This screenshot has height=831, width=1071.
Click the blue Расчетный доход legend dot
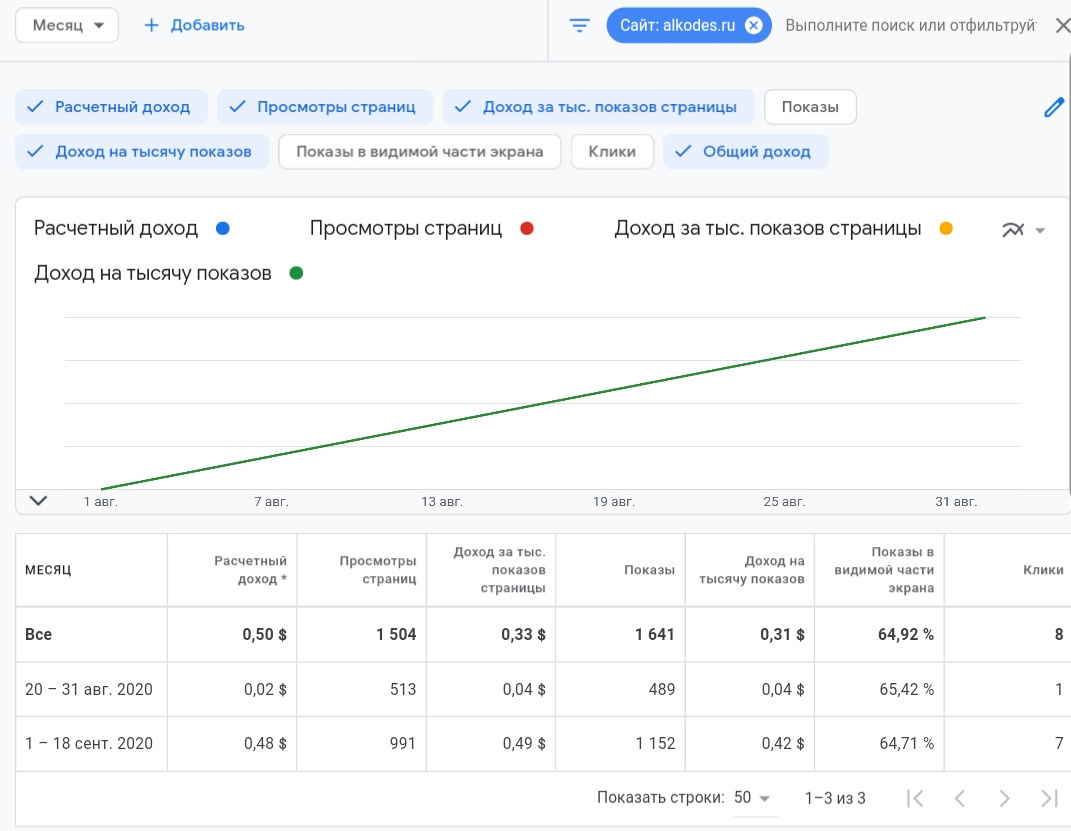click(x=222, y=229)
